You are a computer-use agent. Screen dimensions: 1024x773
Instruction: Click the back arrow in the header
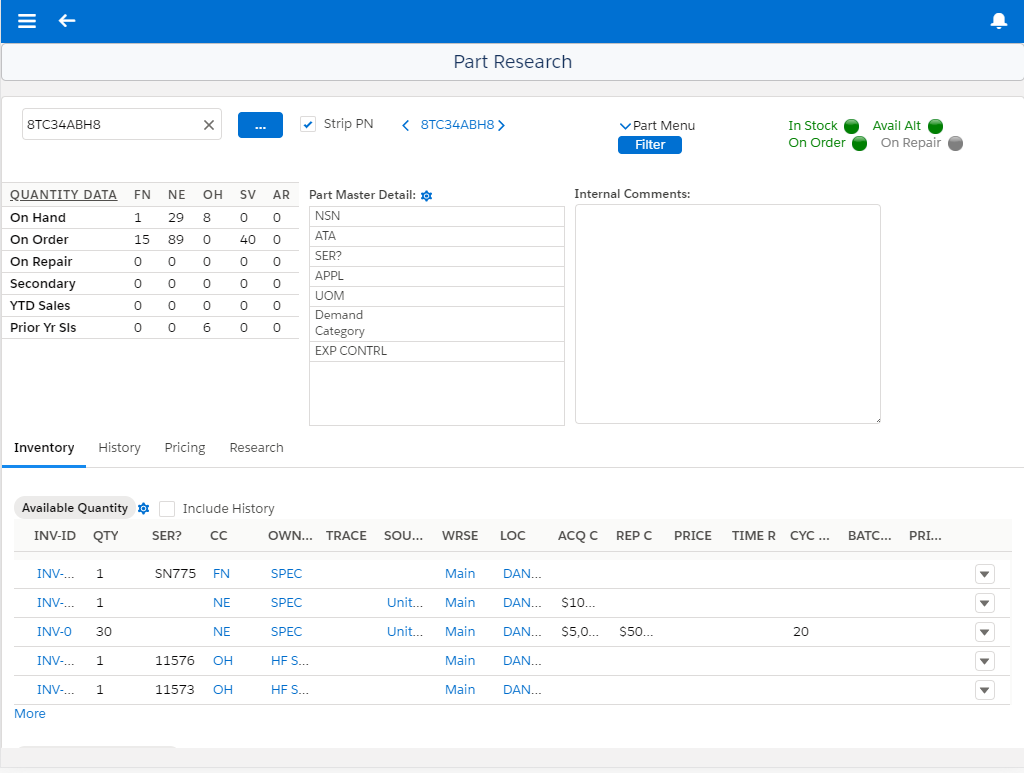tap(67, 20)
